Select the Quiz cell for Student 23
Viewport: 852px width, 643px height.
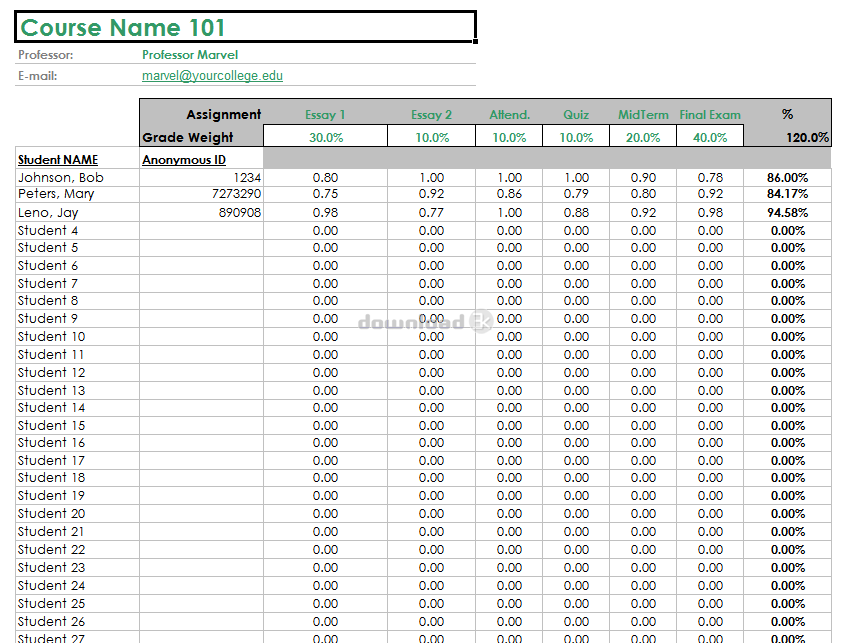576,567
